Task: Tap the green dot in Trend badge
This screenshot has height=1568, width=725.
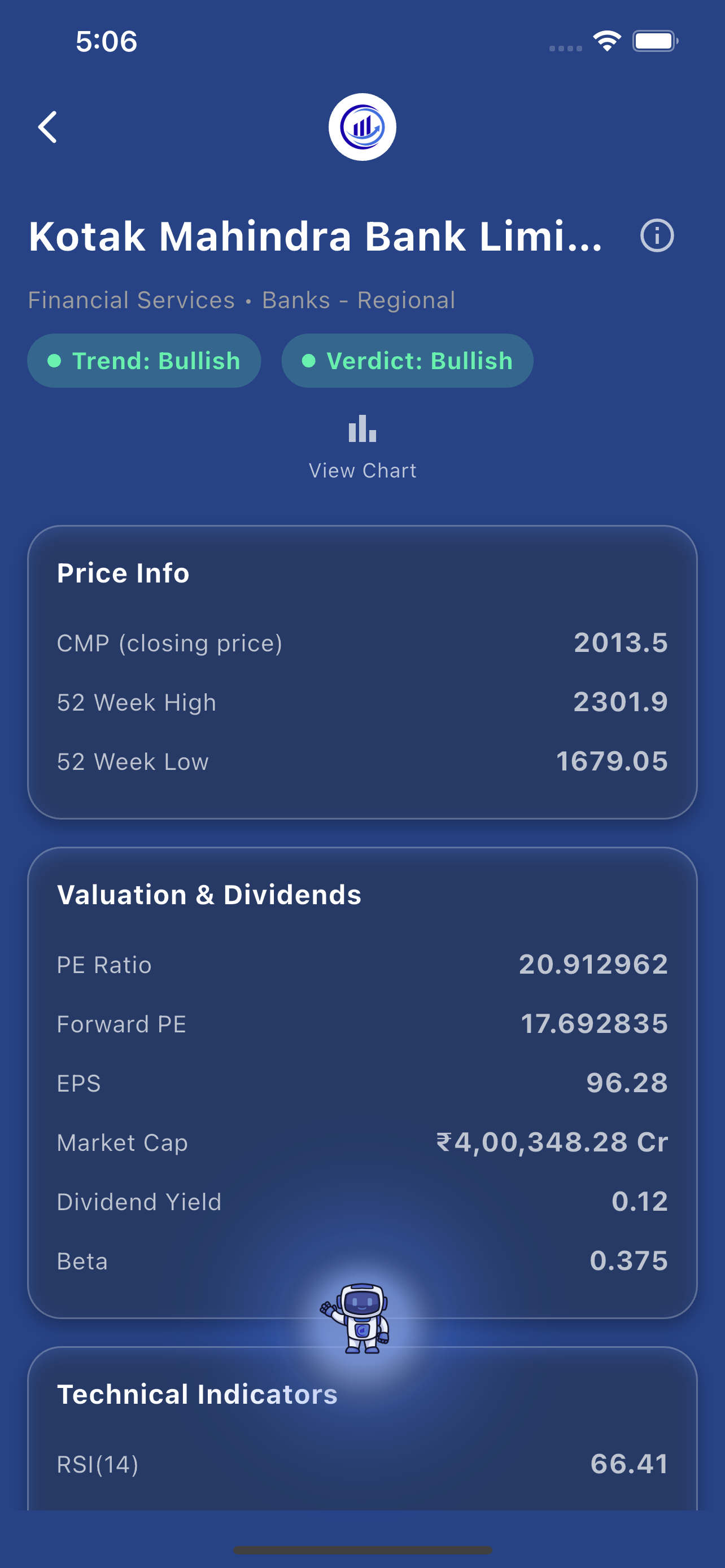Action: click(x=54, y=361)
